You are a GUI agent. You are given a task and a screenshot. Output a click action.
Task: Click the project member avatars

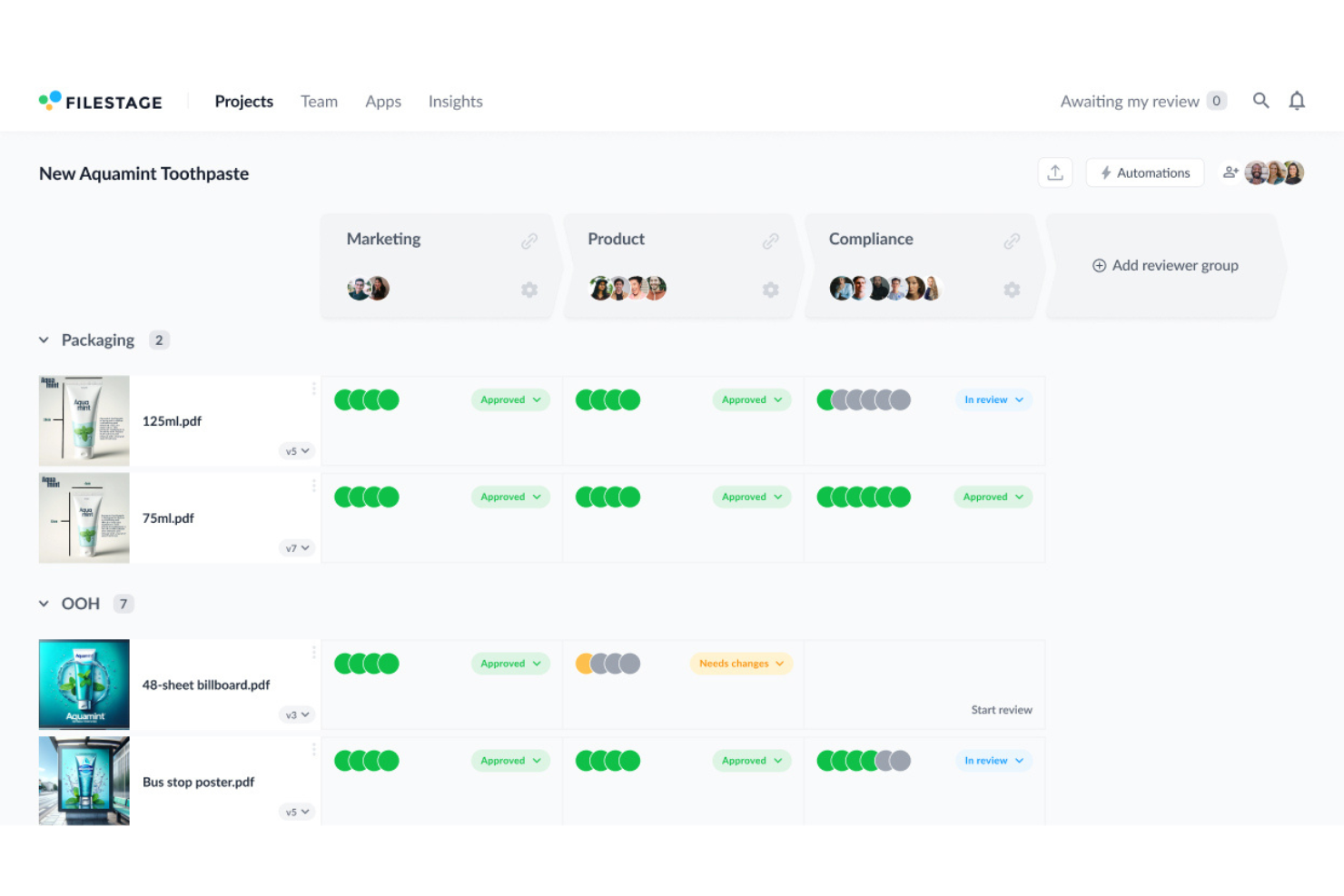click(x=1274, y=172)
